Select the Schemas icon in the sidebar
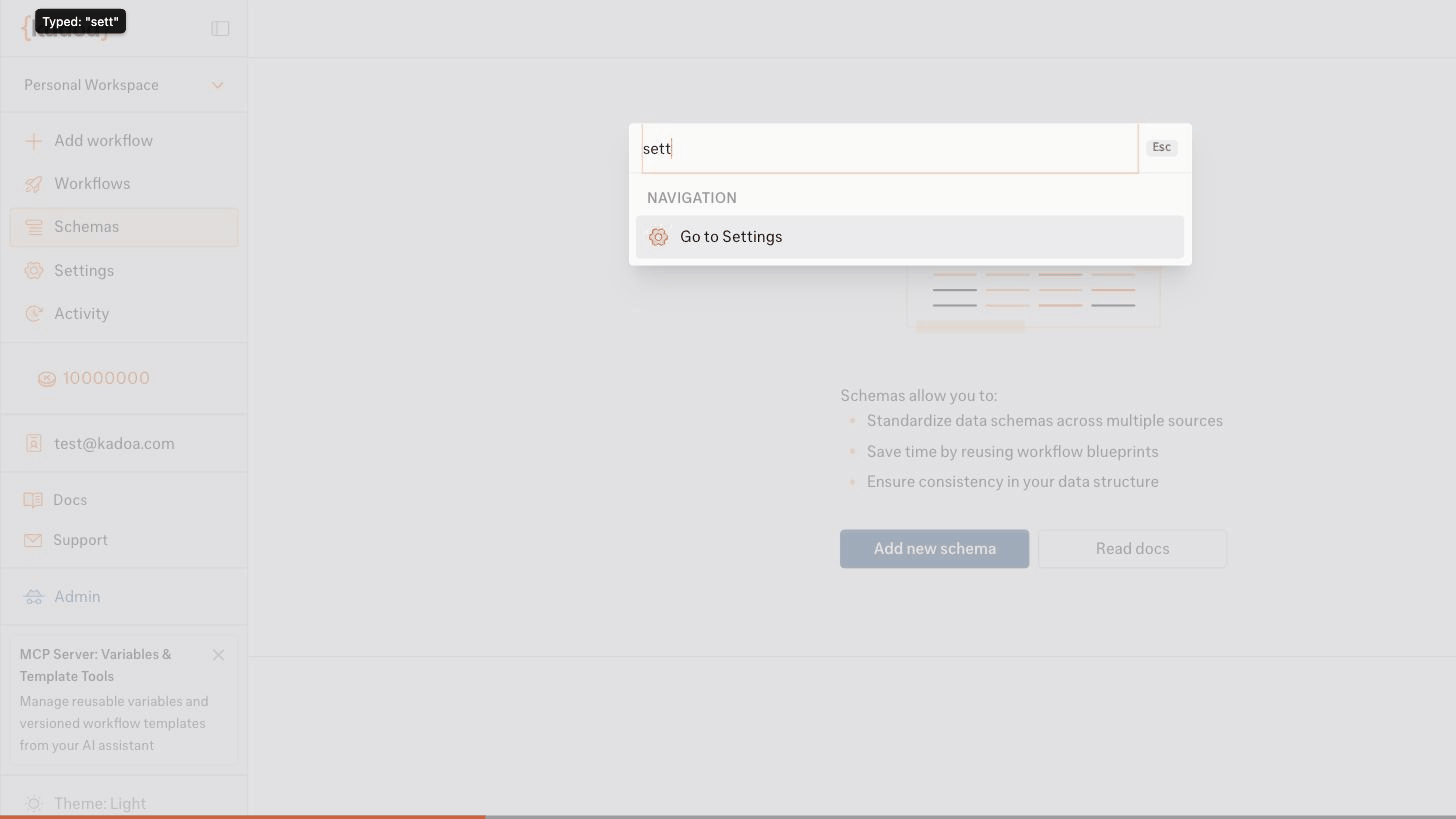Image resolution: width=1456 pixels, height=819 pixels. (33, 227)
